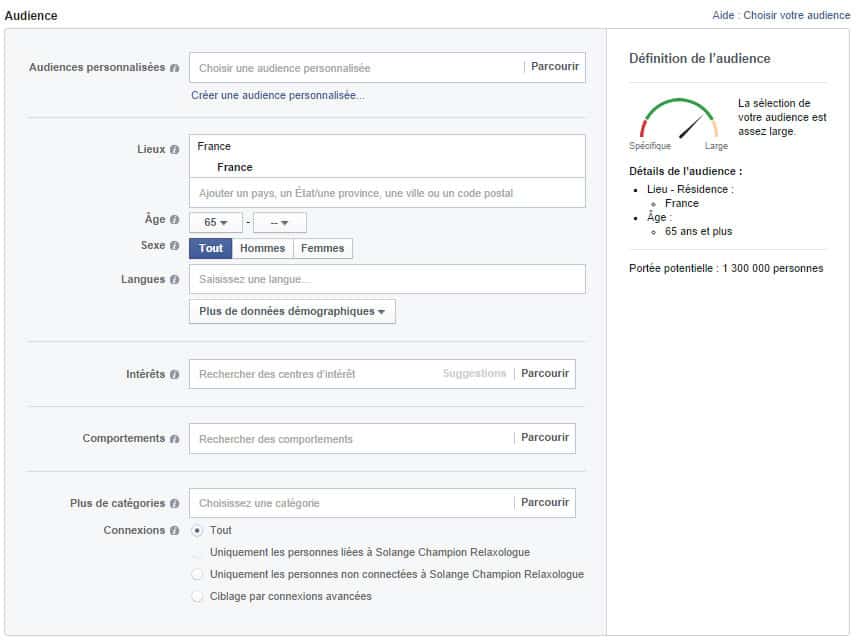Click info icon beside Plus de catégories
Screen dimensions: 858x642
point(175,504)
